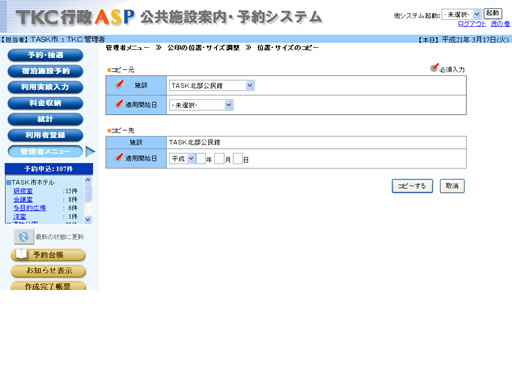Open the 統計 sidebar menu
Viewport: 512px width, 384px height.
45,119
